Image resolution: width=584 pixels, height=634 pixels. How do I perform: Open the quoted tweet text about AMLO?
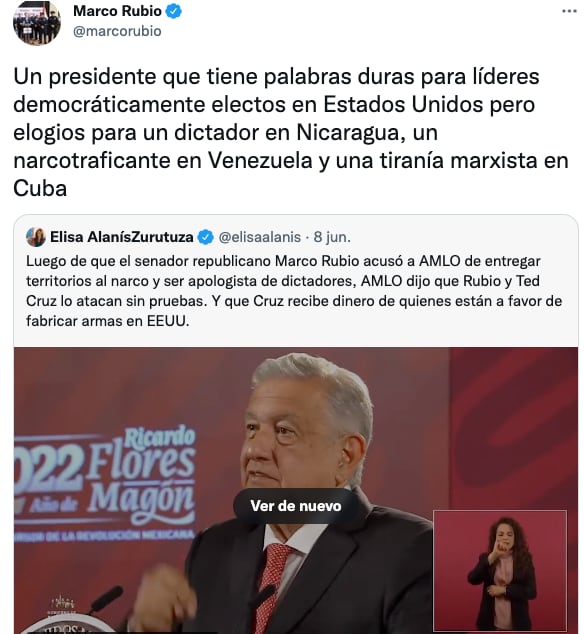click(x=294, y=291)
